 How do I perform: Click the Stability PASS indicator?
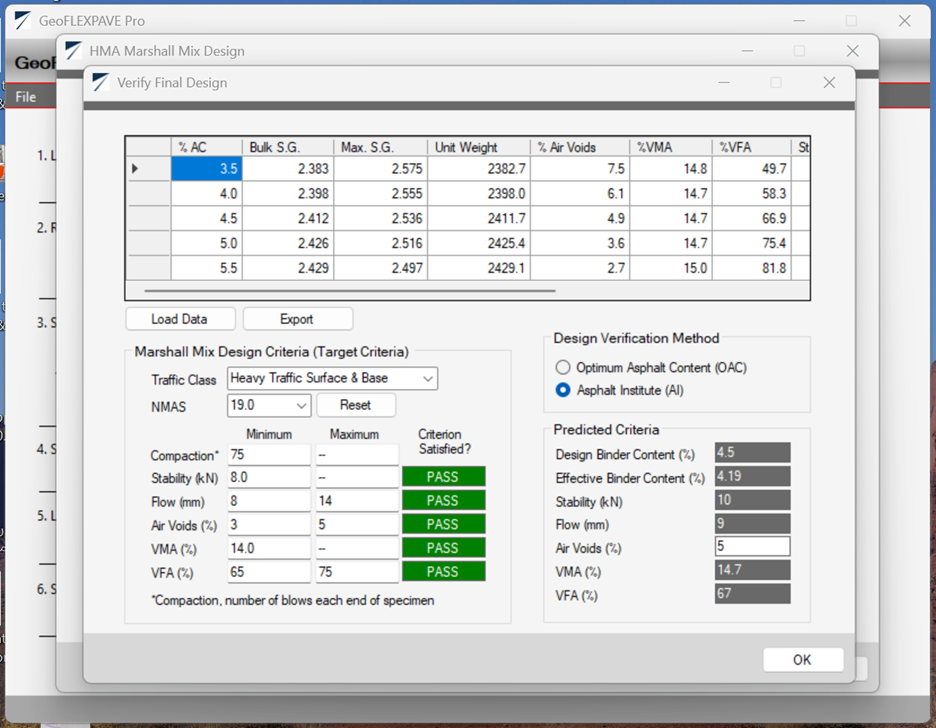pos(444,477)
